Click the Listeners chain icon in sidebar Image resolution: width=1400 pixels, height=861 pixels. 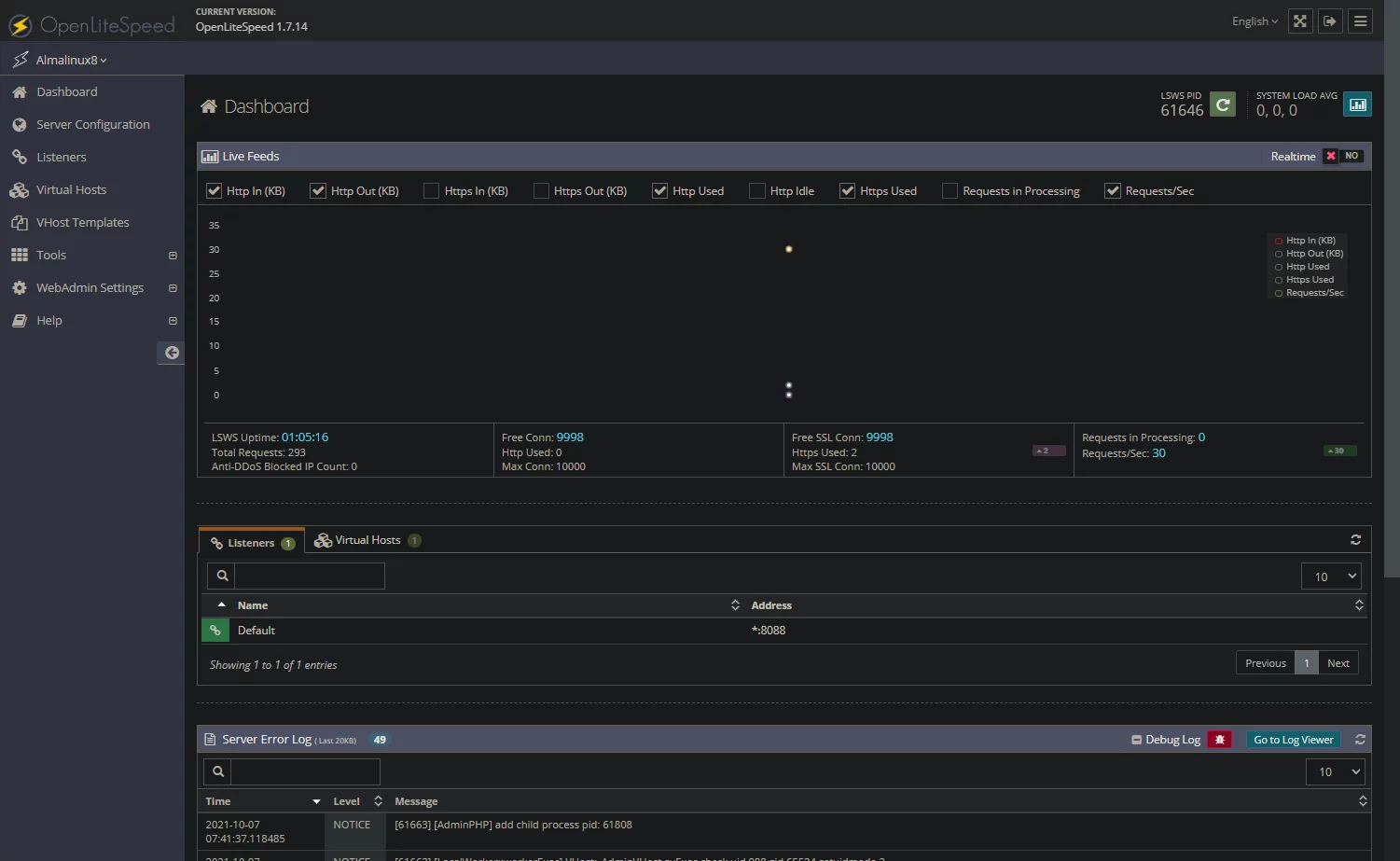20,158
